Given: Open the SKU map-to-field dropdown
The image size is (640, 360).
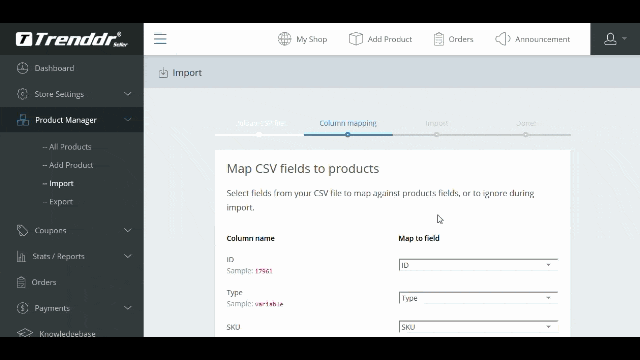Looking at the screenshot, I should [x=478, y=327].
